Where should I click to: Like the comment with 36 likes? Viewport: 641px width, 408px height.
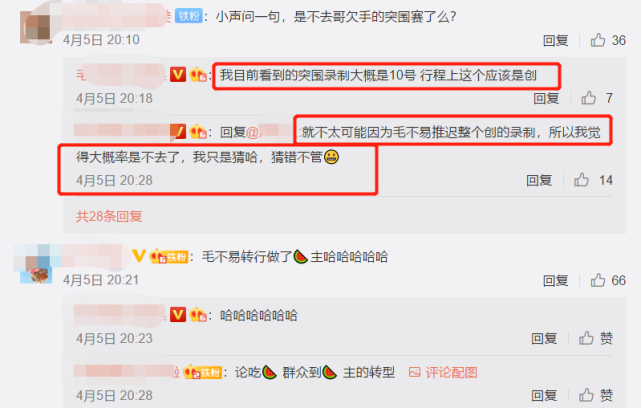(x=598, y=40)
